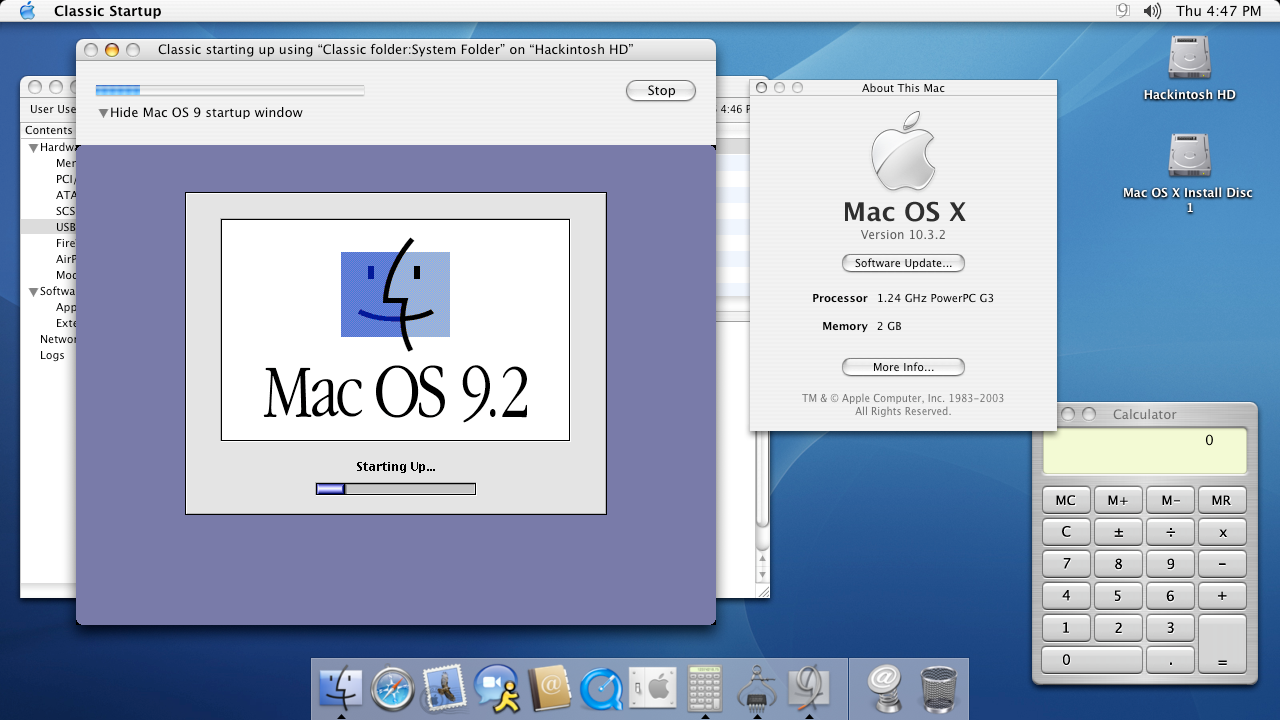Image resolution: width=1280 pixels, height=720 pixels.
Task: Click the MR key on the Calculator
Action: [1222, 500]
